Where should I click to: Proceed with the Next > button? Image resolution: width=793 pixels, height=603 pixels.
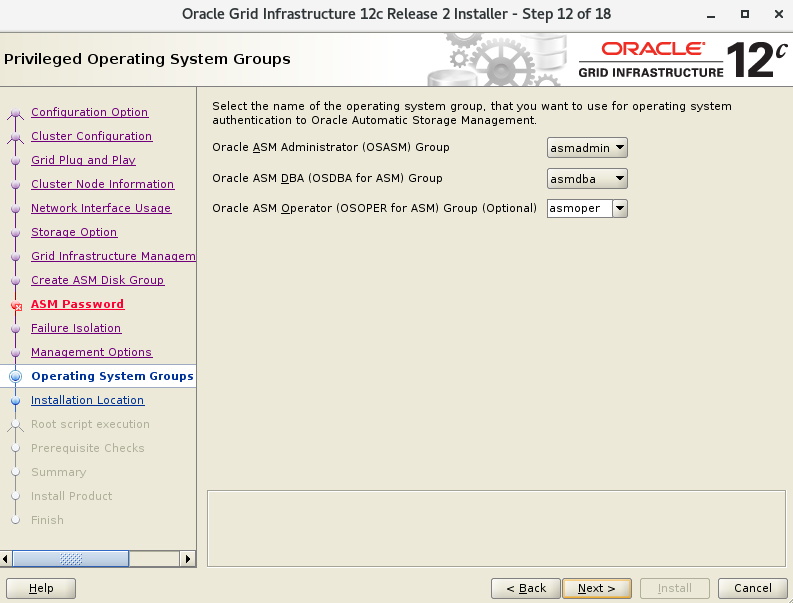(597, 588)
